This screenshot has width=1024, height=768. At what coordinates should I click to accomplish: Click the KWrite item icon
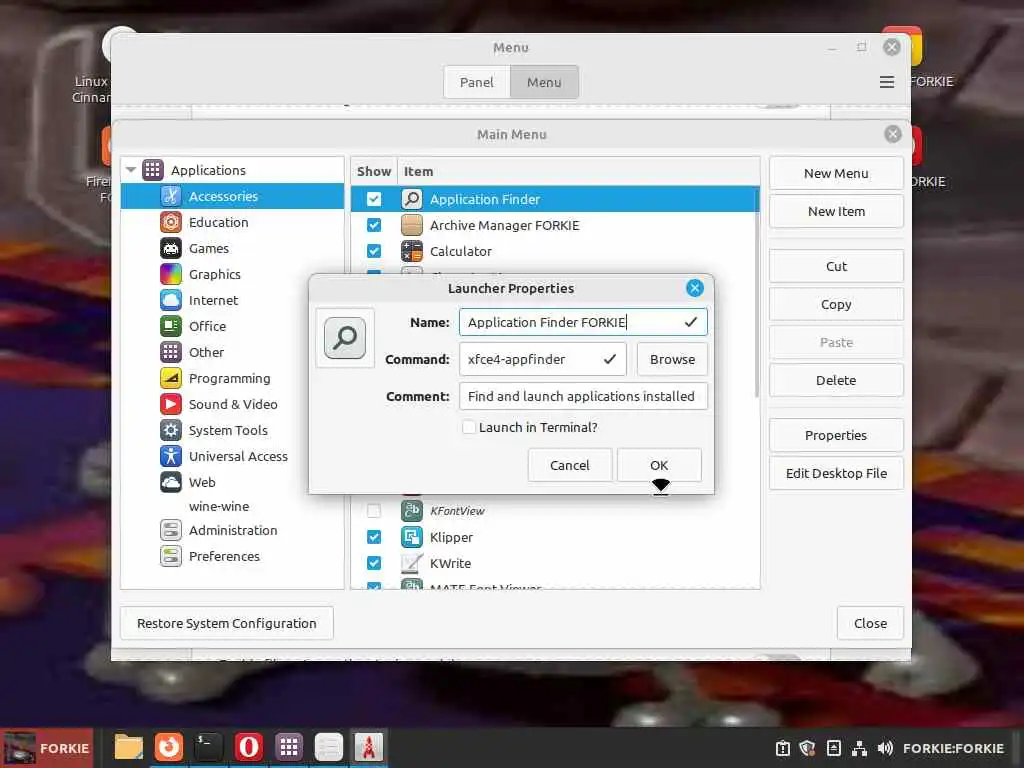tap(411, 563)
